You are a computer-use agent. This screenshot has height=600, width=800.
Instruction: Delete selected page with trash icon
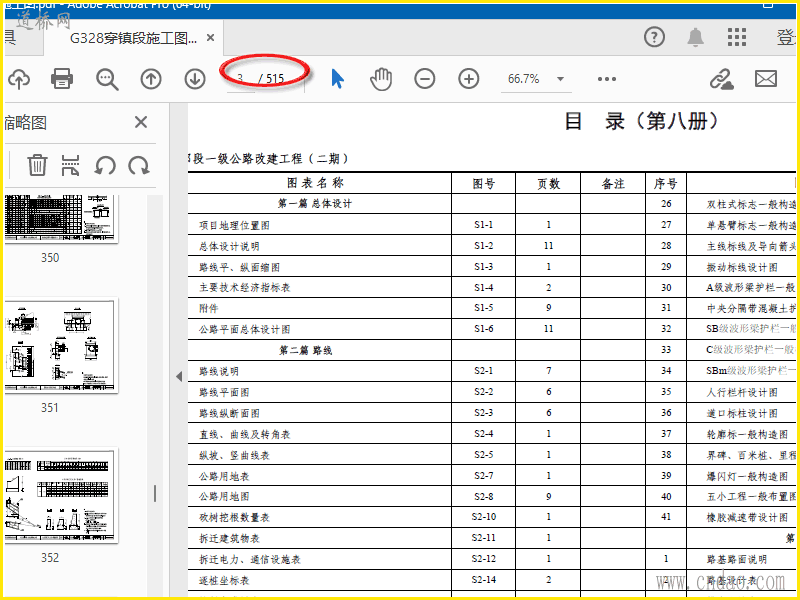[x=37, y=165]
